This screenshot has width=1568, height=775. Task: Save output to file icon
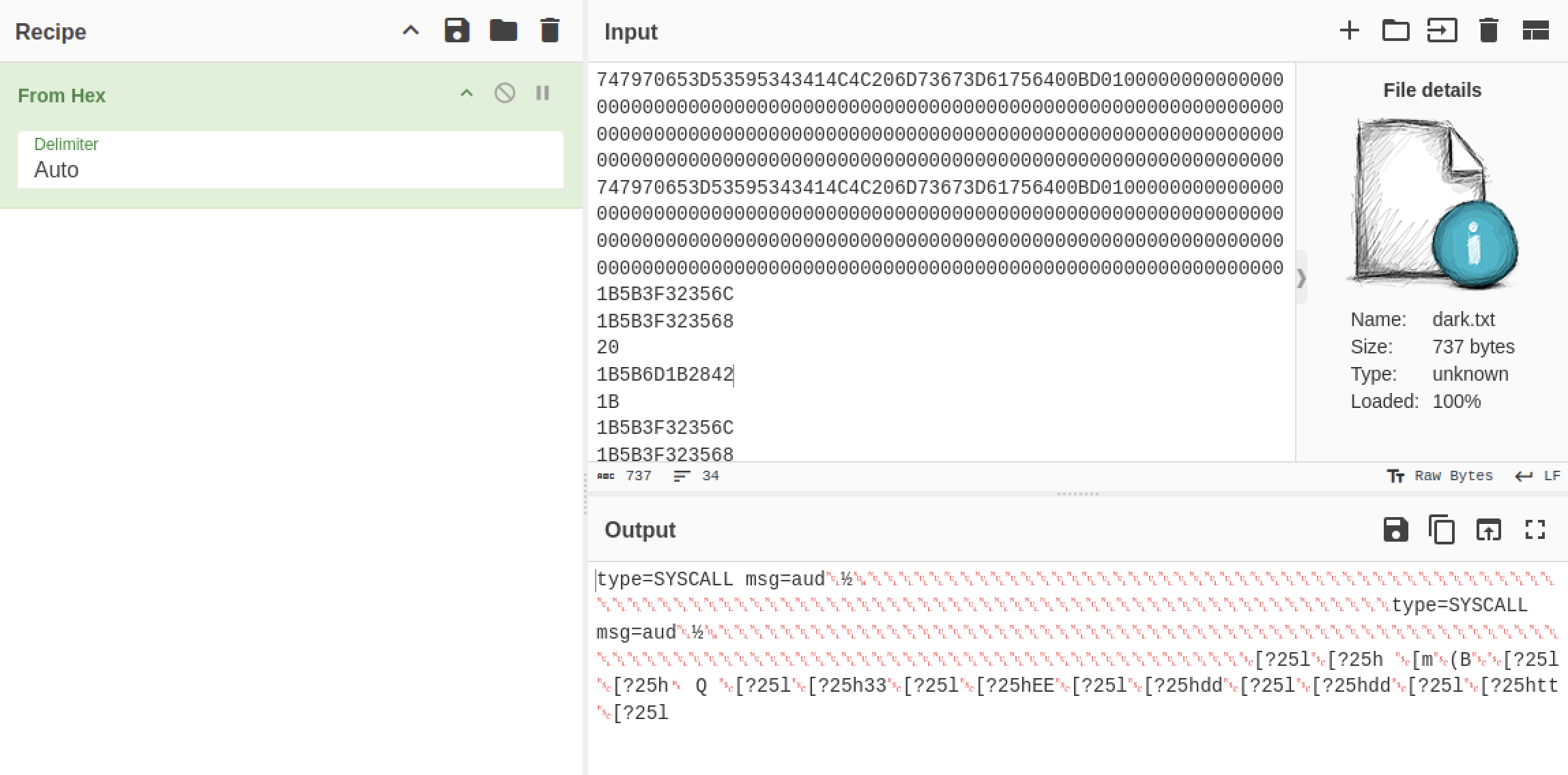[1395, 529]
